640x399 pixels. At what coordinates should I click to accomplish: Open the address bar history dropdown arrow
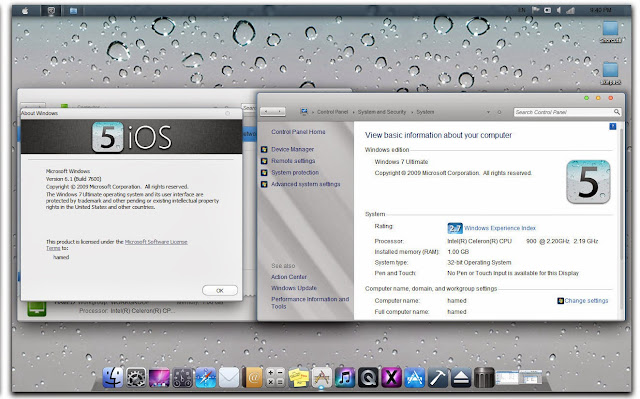pos(488,112)
